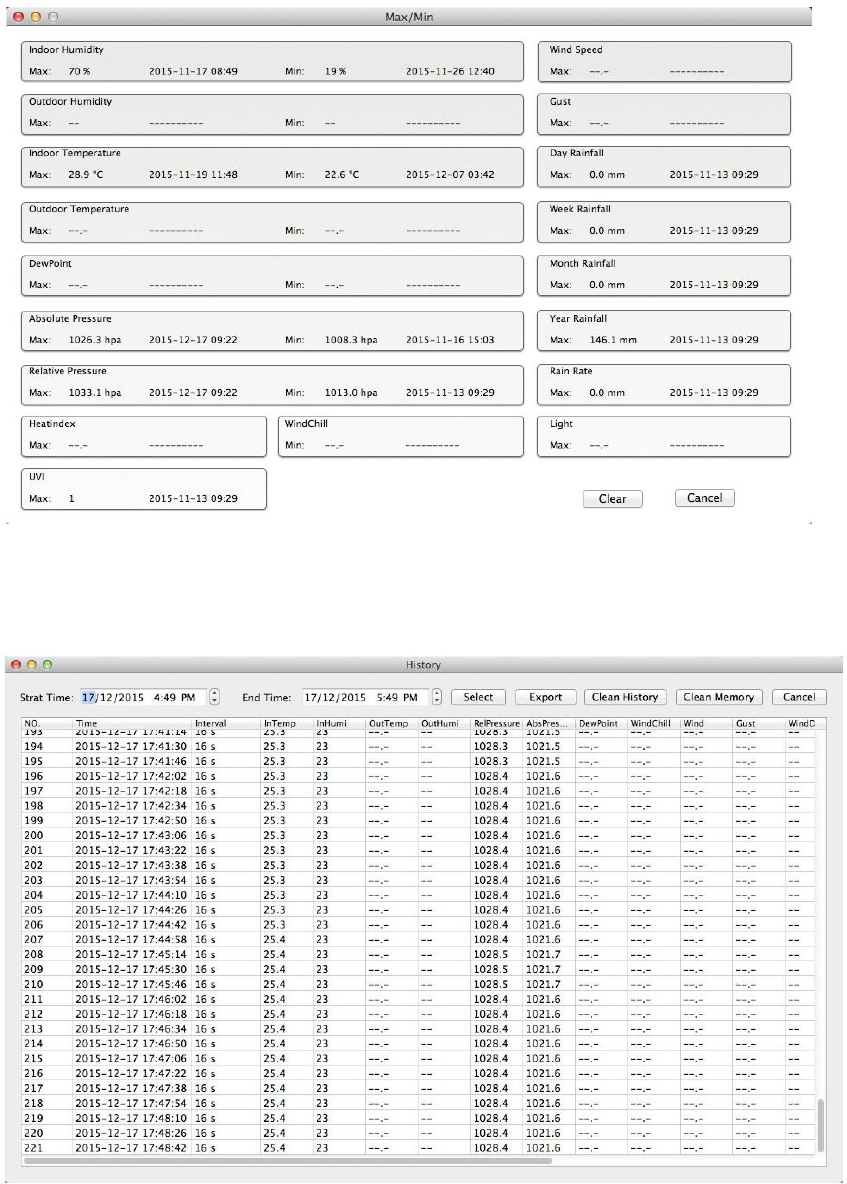
Task: Click Day Rainfall value 0.0 mm
Action: click(x=607, y=174)
